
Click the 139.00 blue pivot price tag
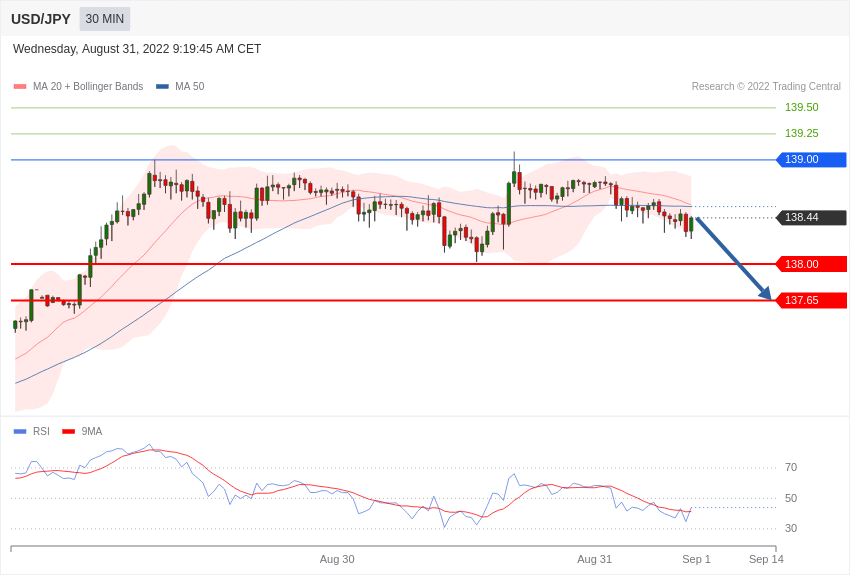click(x=811, y=160)
